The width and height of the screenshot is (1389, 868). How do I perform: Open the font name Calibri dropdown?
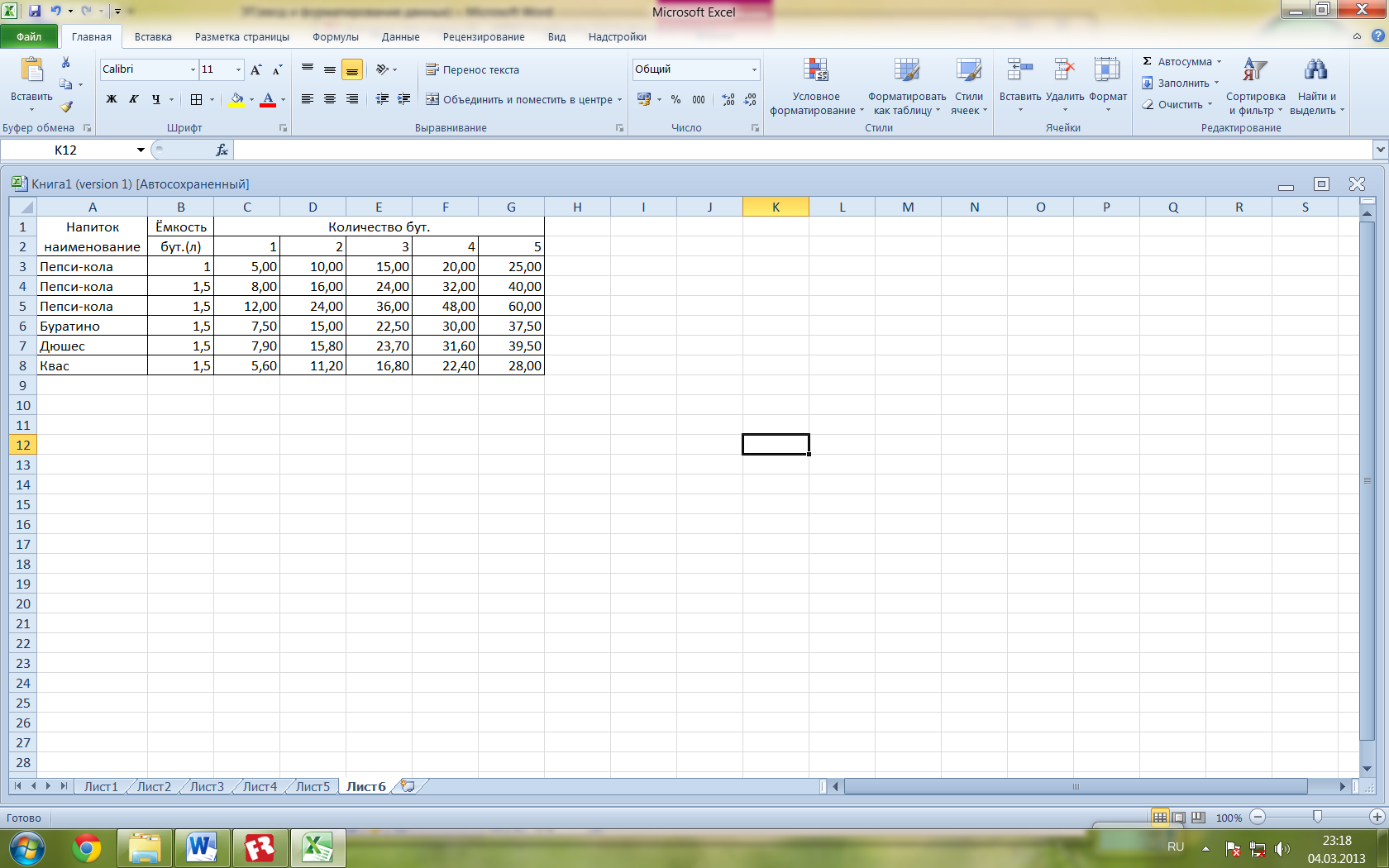[193, 69]
